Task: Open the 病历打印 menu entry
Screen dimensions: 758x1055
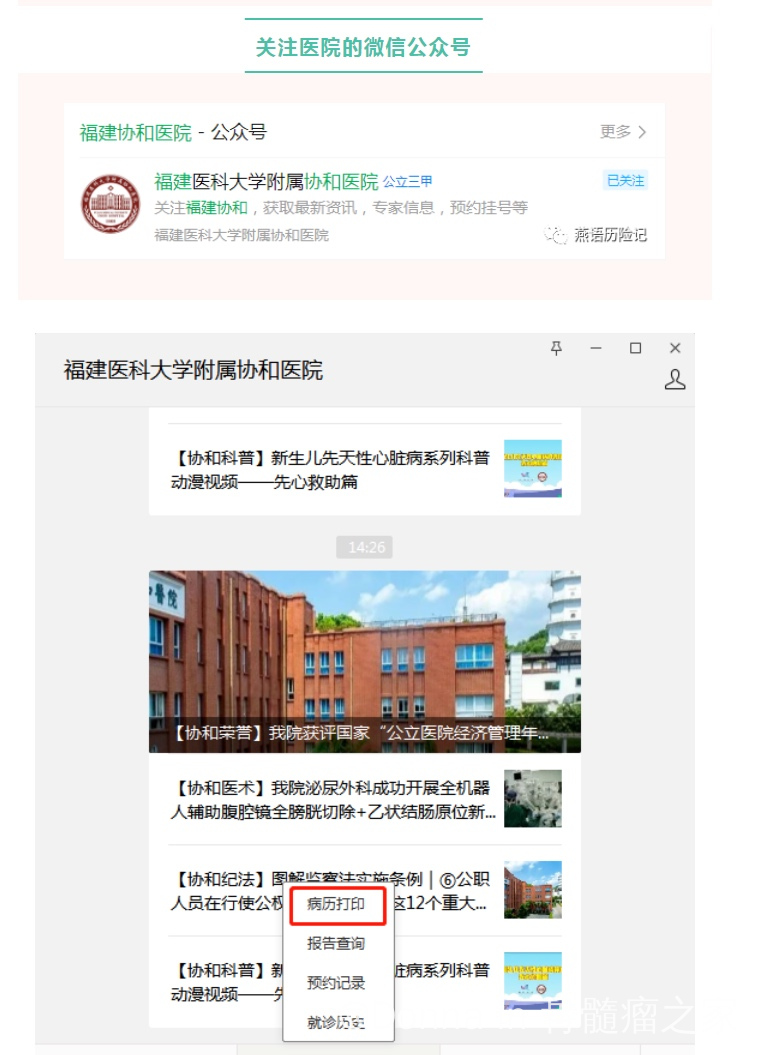Action: click(337, 904)
